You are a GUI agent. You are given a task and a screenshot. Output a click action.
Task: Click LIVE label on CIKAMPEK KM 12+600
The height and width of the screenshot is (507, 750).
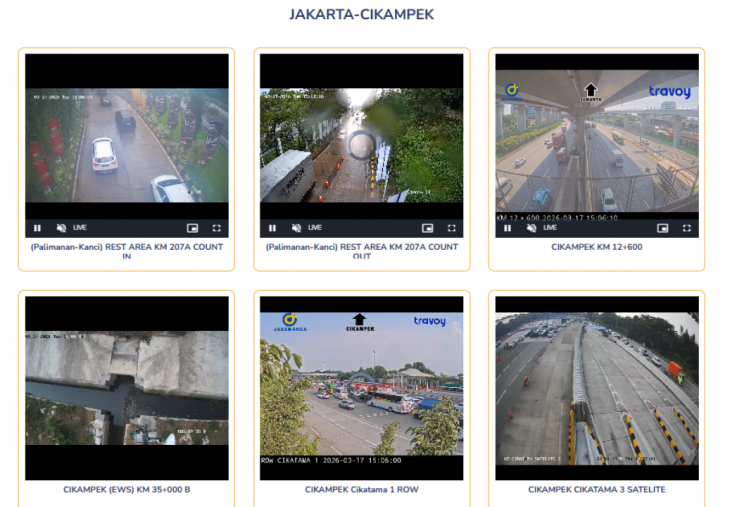[x=550, y=228]
